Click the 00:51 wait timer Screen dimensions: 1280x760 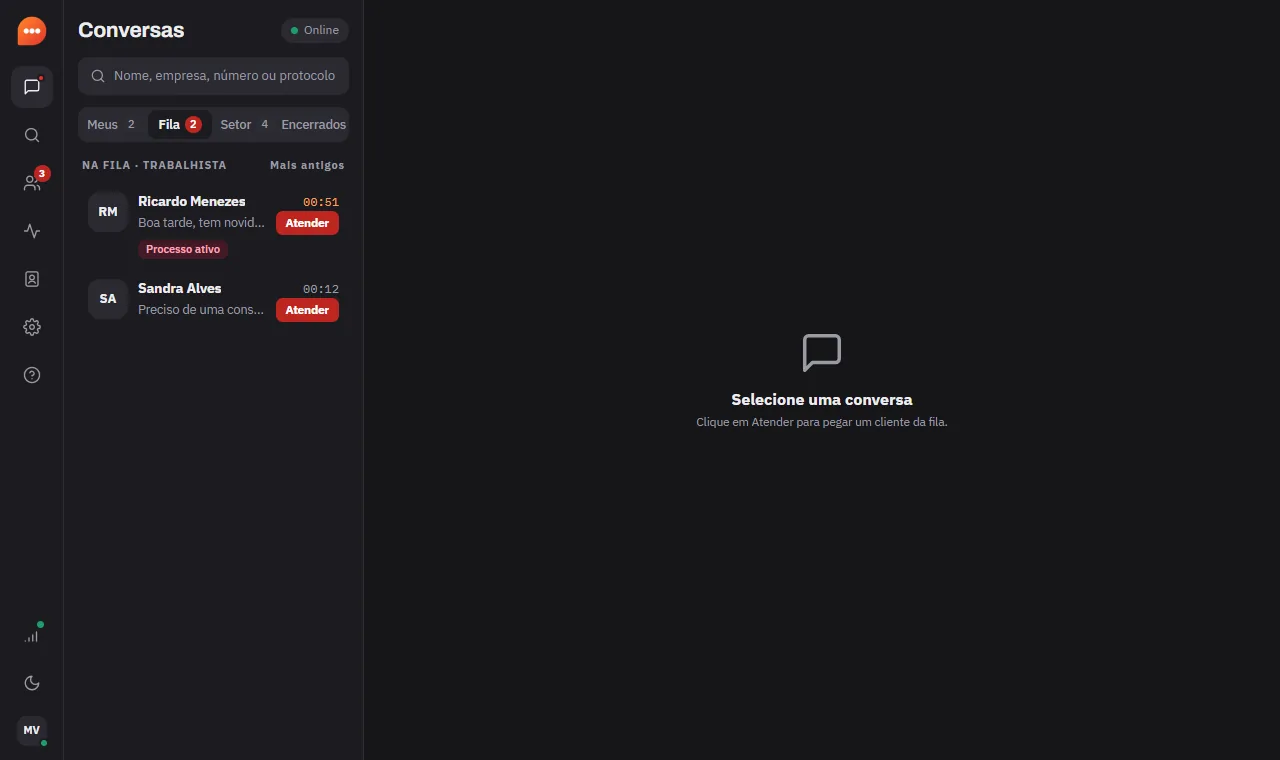[321, 202]
